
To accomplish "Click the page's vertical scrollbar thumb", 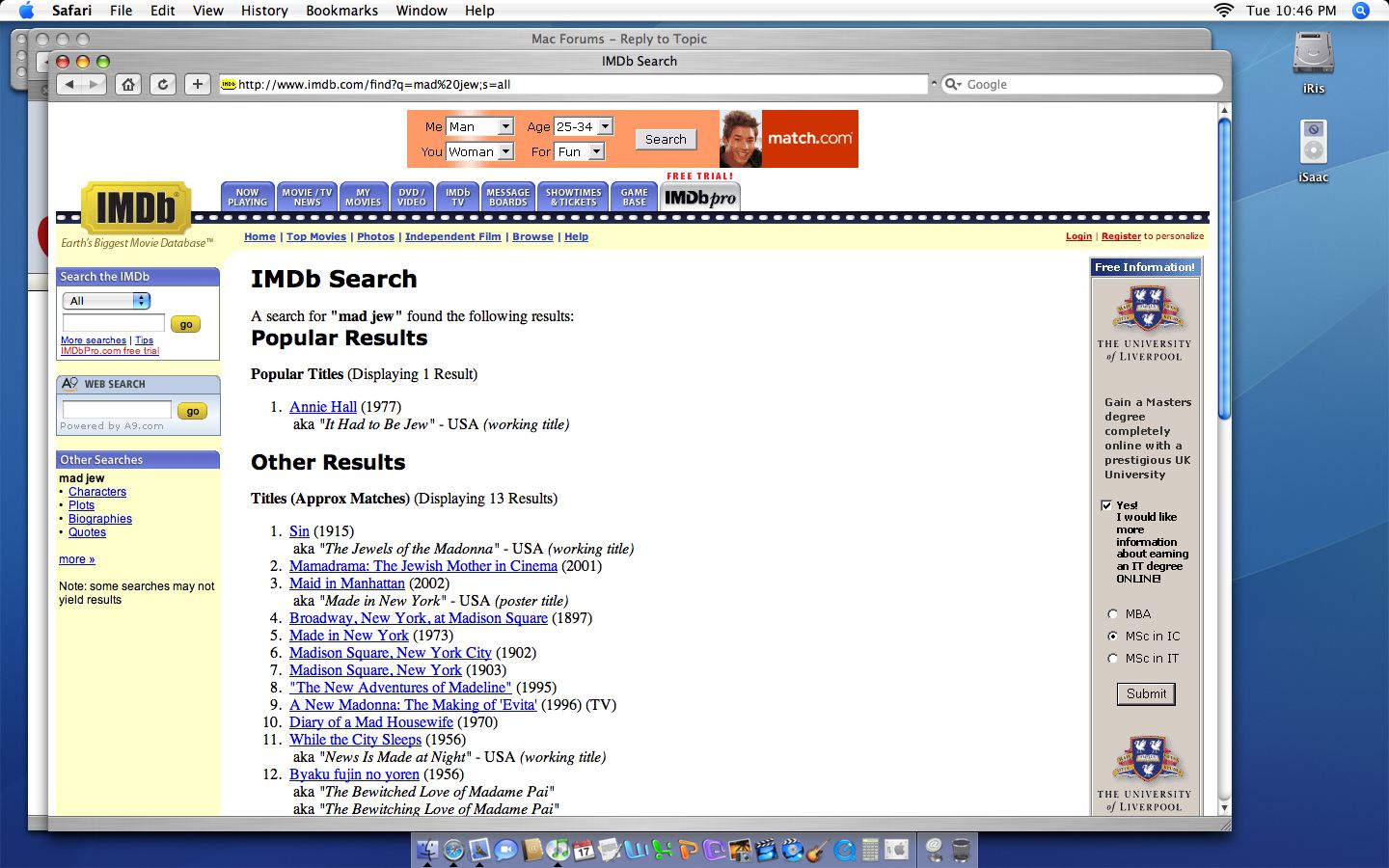I will click(1224, 268).
